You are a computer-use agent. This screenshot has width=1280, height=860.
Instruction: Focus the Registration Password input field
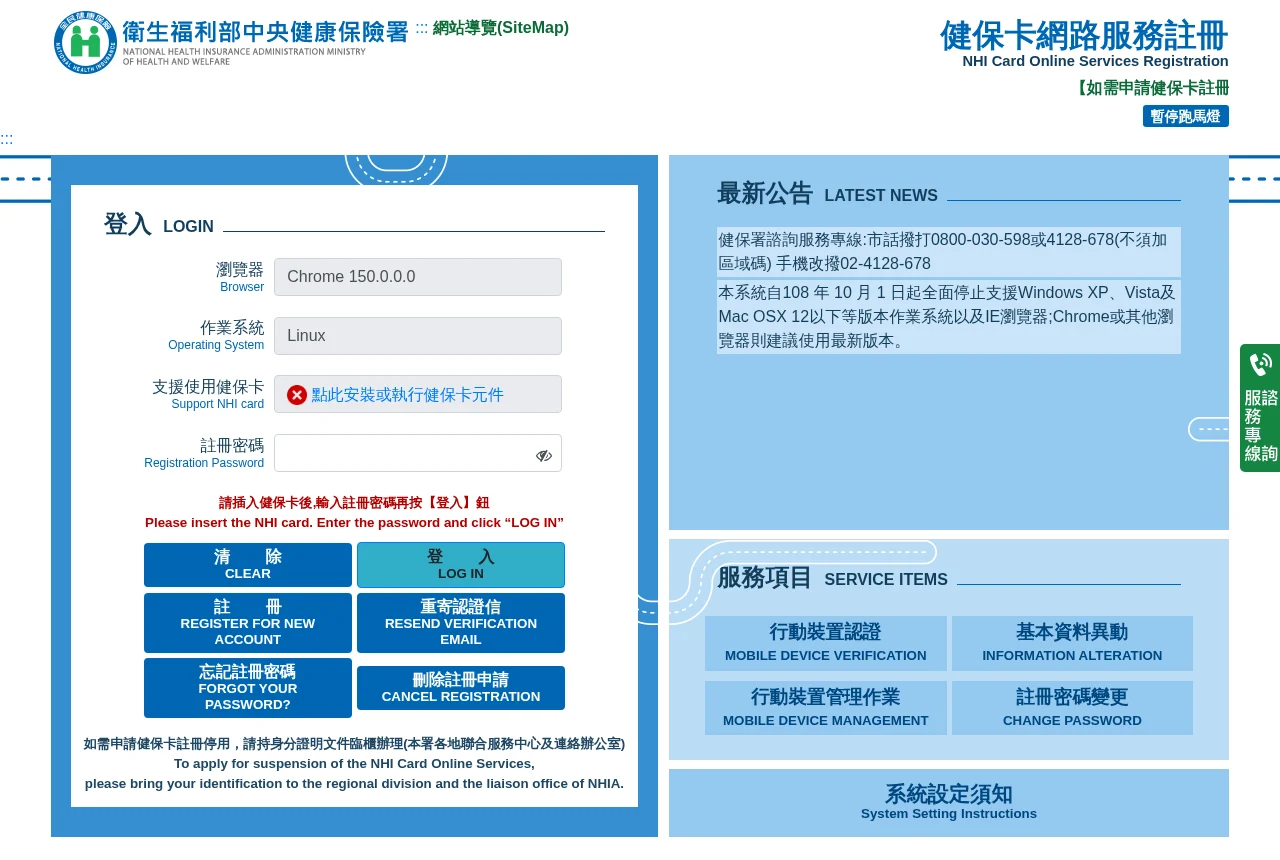[x=418, y=453]
